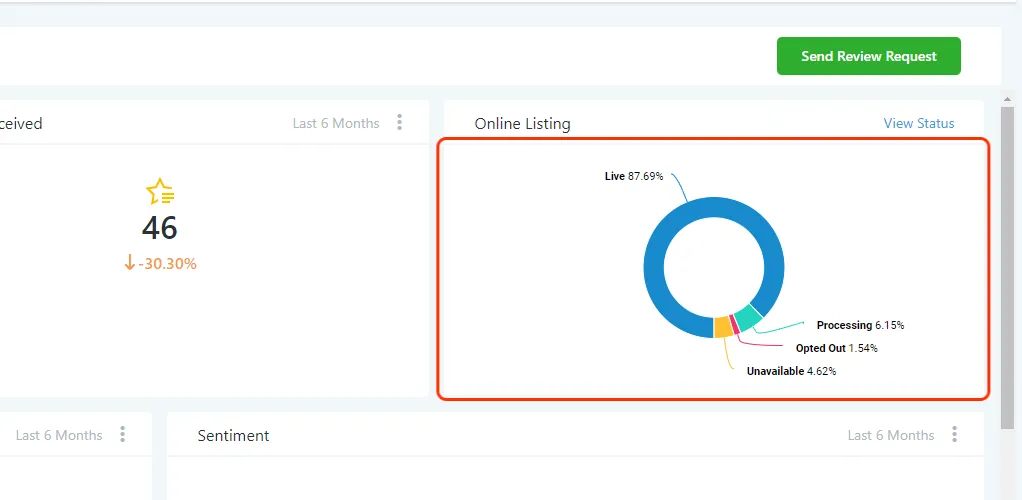This screenshot has height=500, width=1022.
Task: Click the 46 reviews count
Action: point(160,228)
